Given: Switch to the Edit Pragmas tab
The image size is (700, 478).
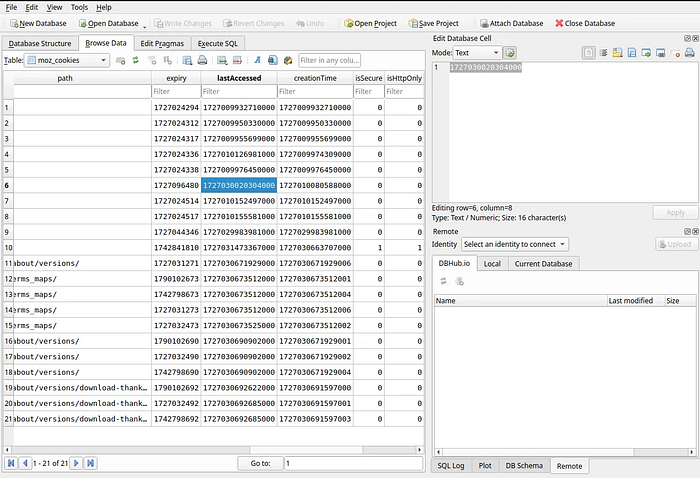Looking at the screenshot, I should 162,43.
